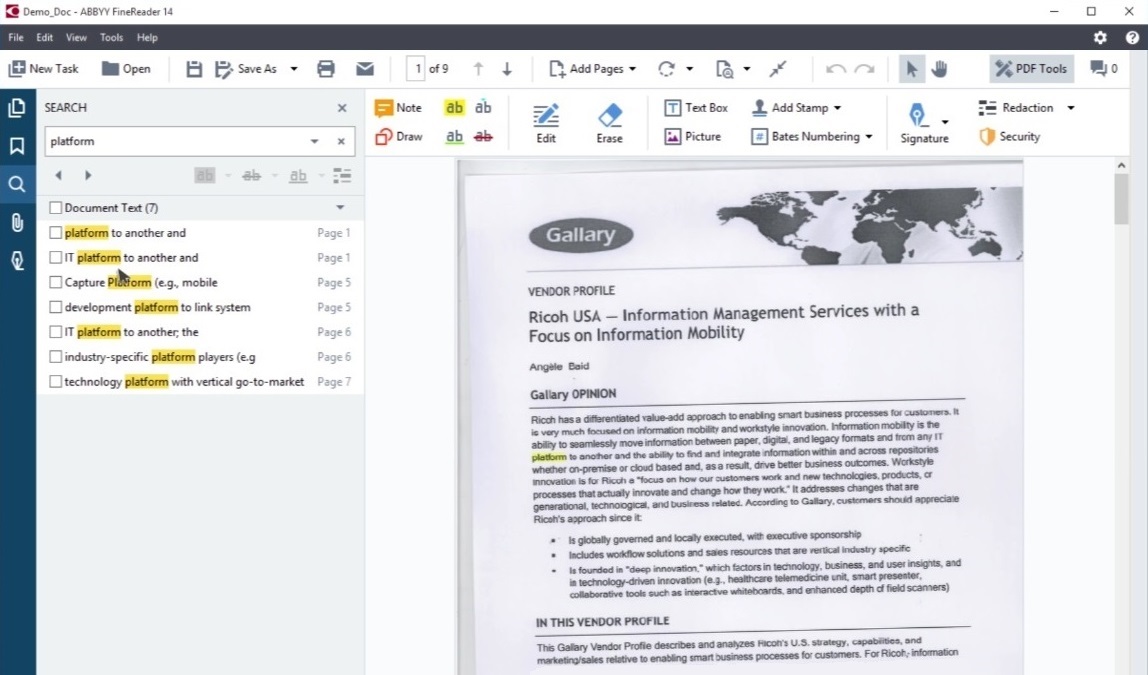Open the comments pane showing 0
Image resolution: width=1148 pixels, height=675 pixels.
tap(1104, 69)
